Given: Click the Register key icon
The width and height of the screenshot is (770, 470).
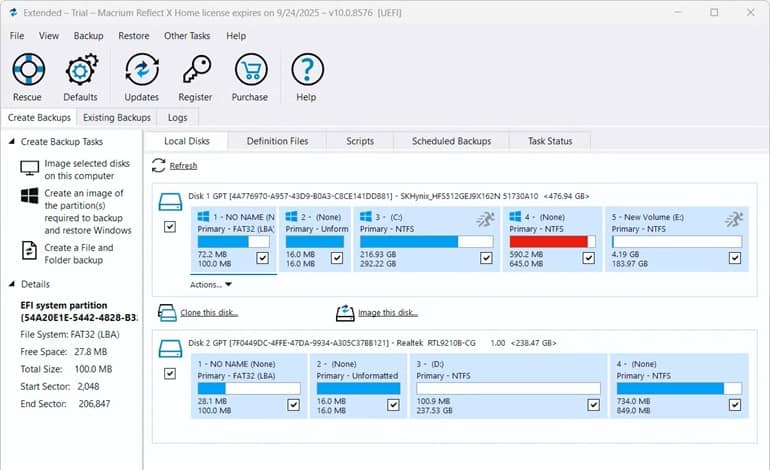Looking at the screenshot, I should coord(196,69).
